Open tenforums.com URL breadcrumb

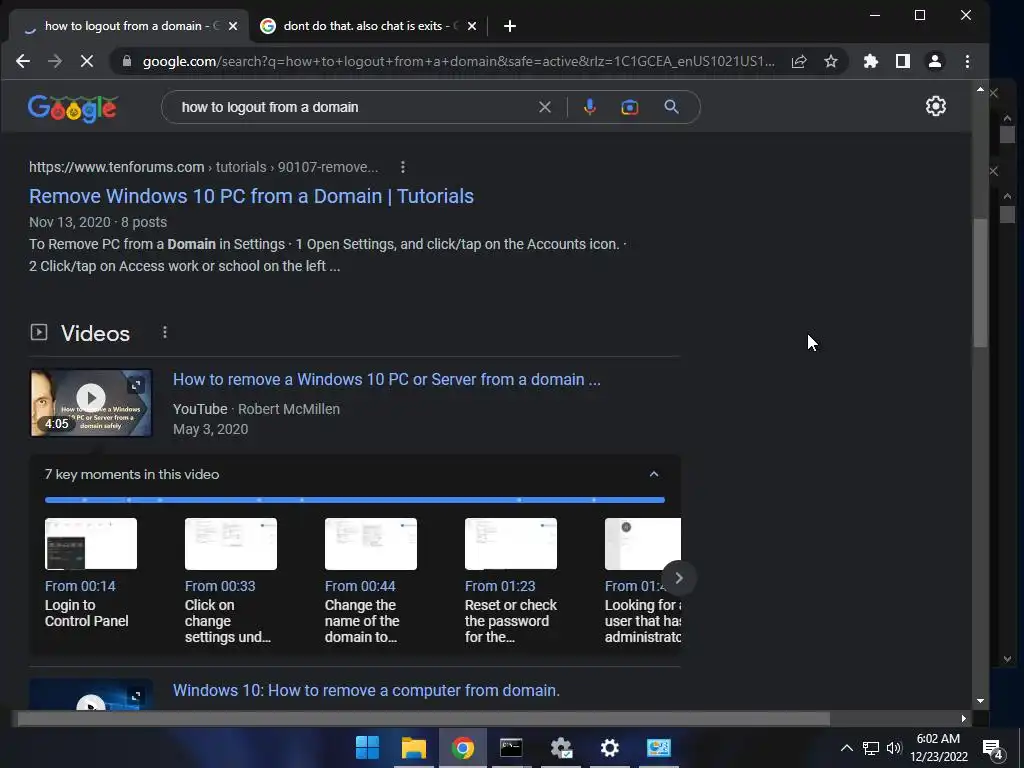tap(203, 167)
